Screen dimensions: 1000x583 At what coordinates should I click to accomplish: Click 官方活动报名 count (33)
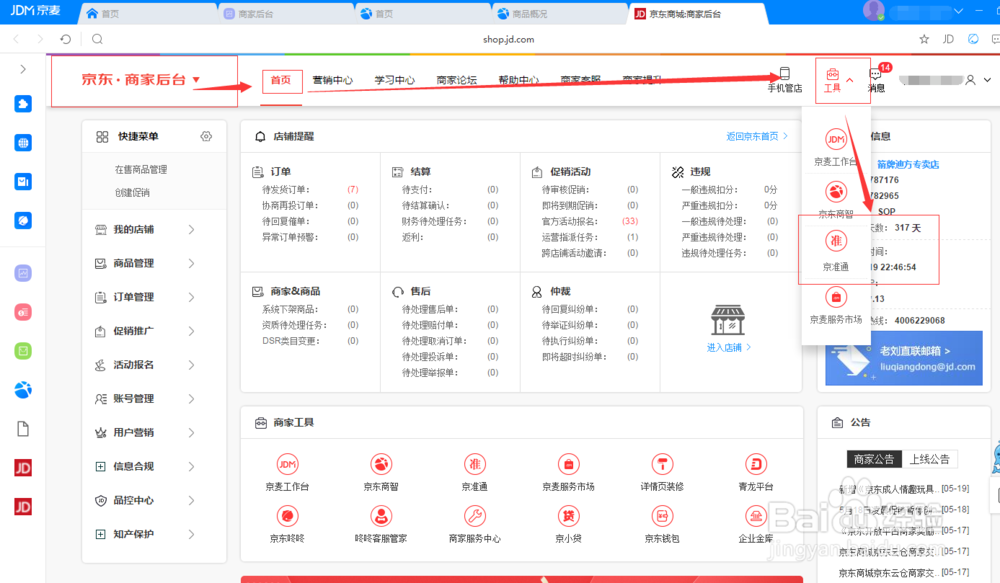pos(630,221)
